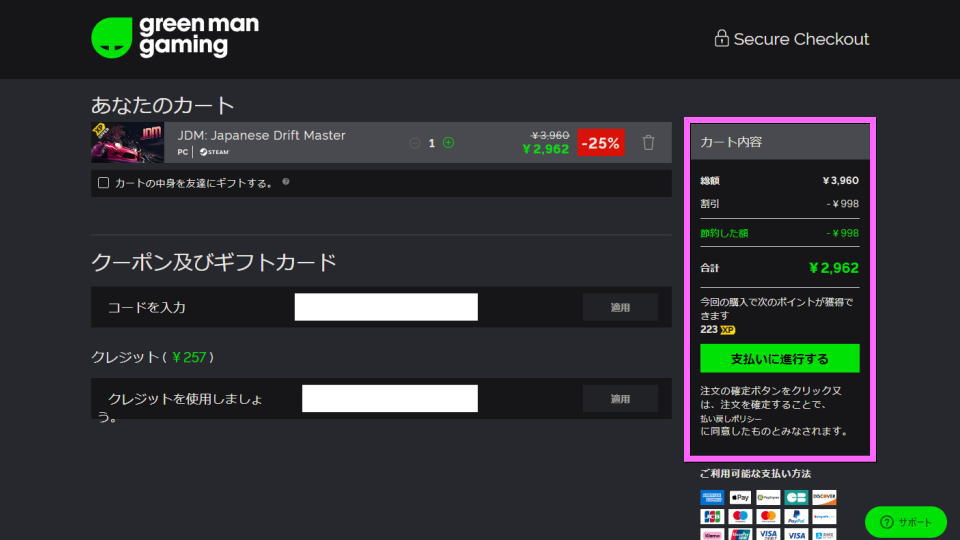Proceed to payment with 支払いに進行する button
The width and height of the screenshot is (960, 540).
coord(779,358)
